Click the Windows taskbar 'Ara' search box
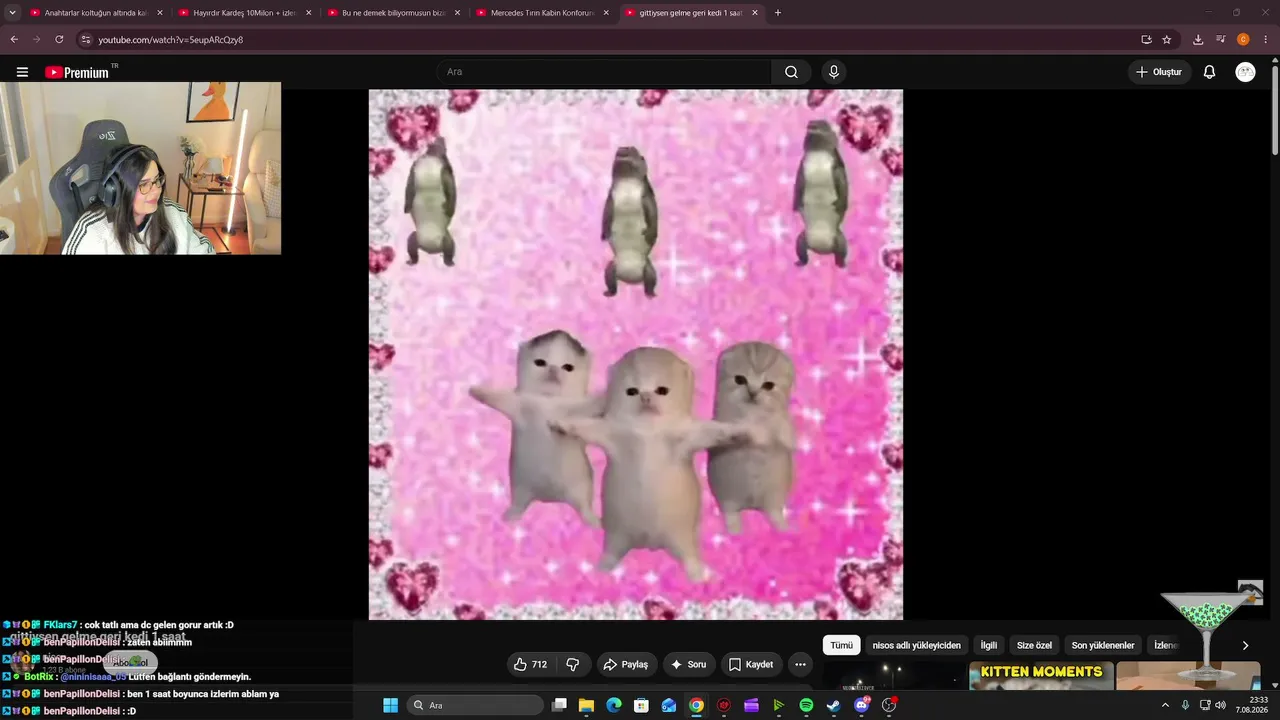This screenshot has height=720, width=1280. coord(474,705)
